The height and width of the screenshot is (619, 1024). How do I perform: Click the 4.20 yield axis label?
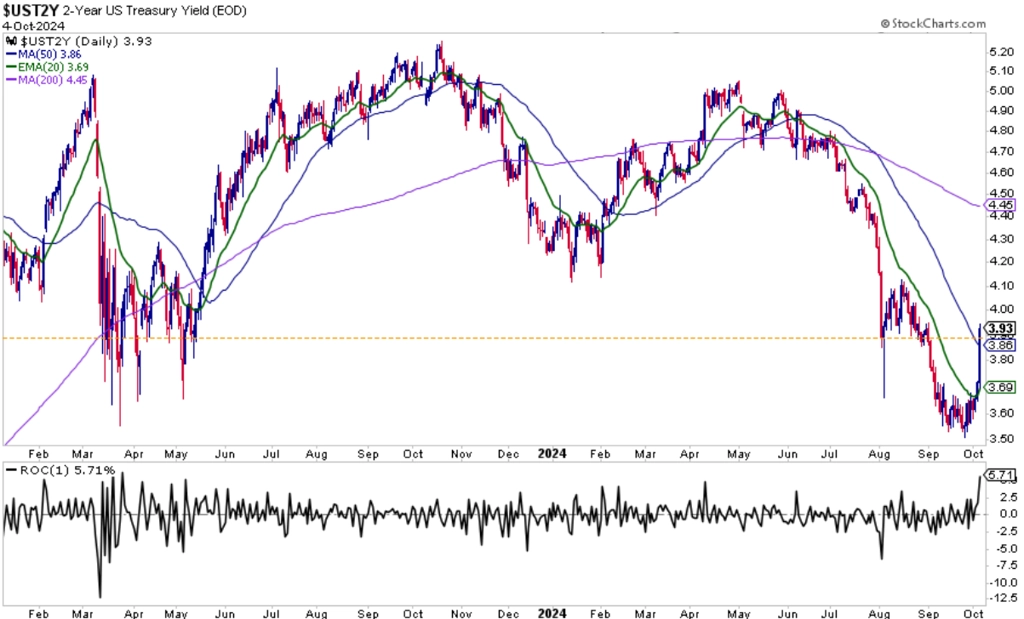tap(1001, 262)
